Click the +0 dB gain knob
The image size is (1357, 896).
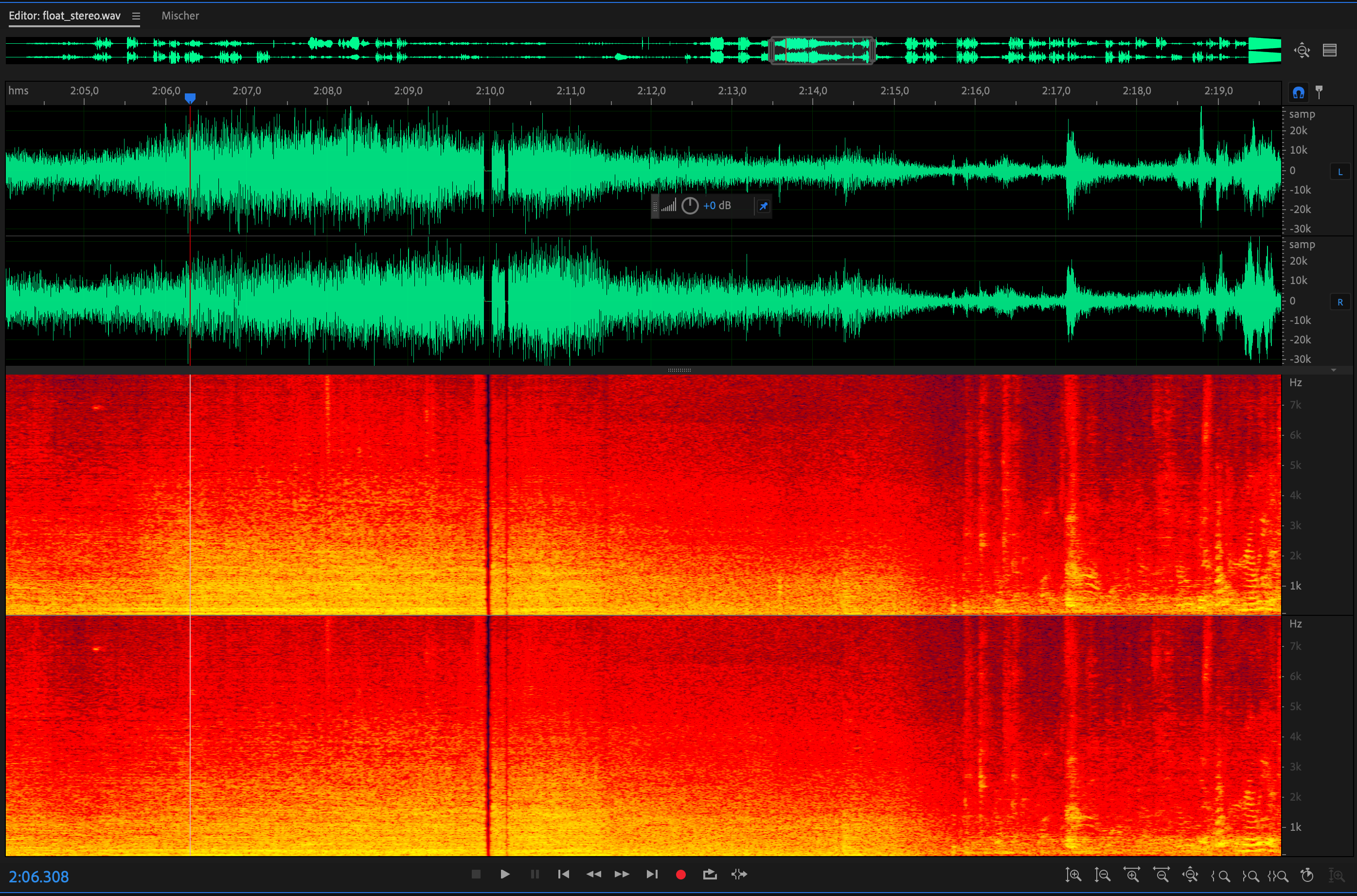pos(690,206)
